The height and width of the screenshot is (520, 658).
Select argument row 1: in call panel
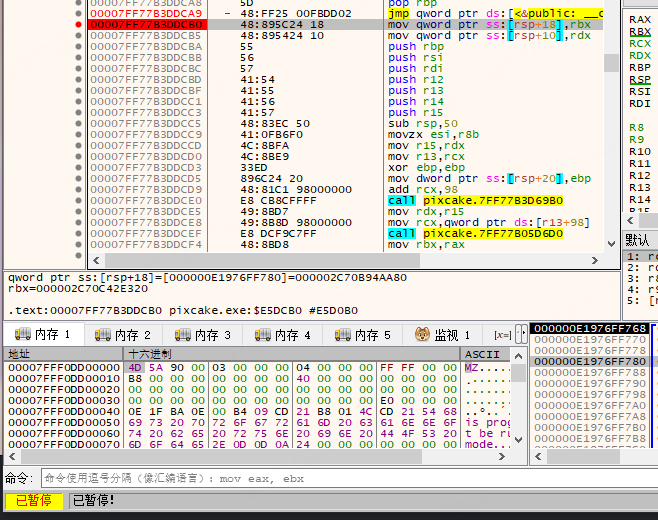click(x=640, y=256)
